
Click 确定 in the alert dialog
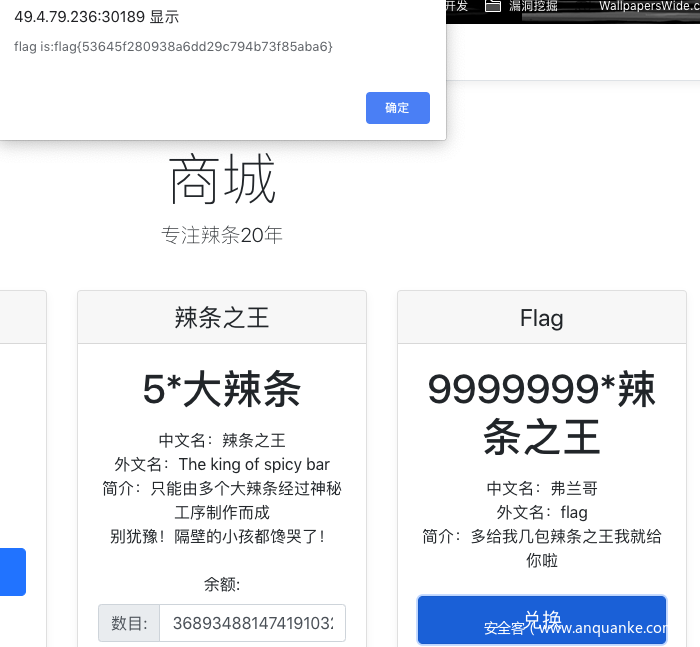click(397, 108)
